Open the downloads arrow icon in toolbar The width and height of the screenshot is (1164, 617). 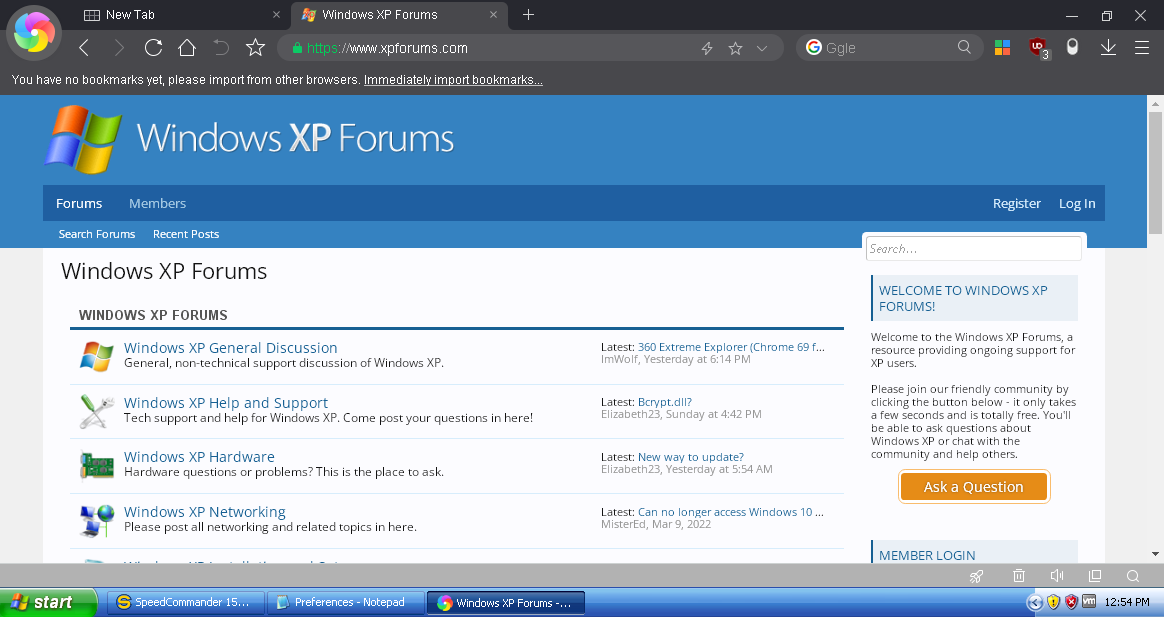click(x=1108, y=48)
